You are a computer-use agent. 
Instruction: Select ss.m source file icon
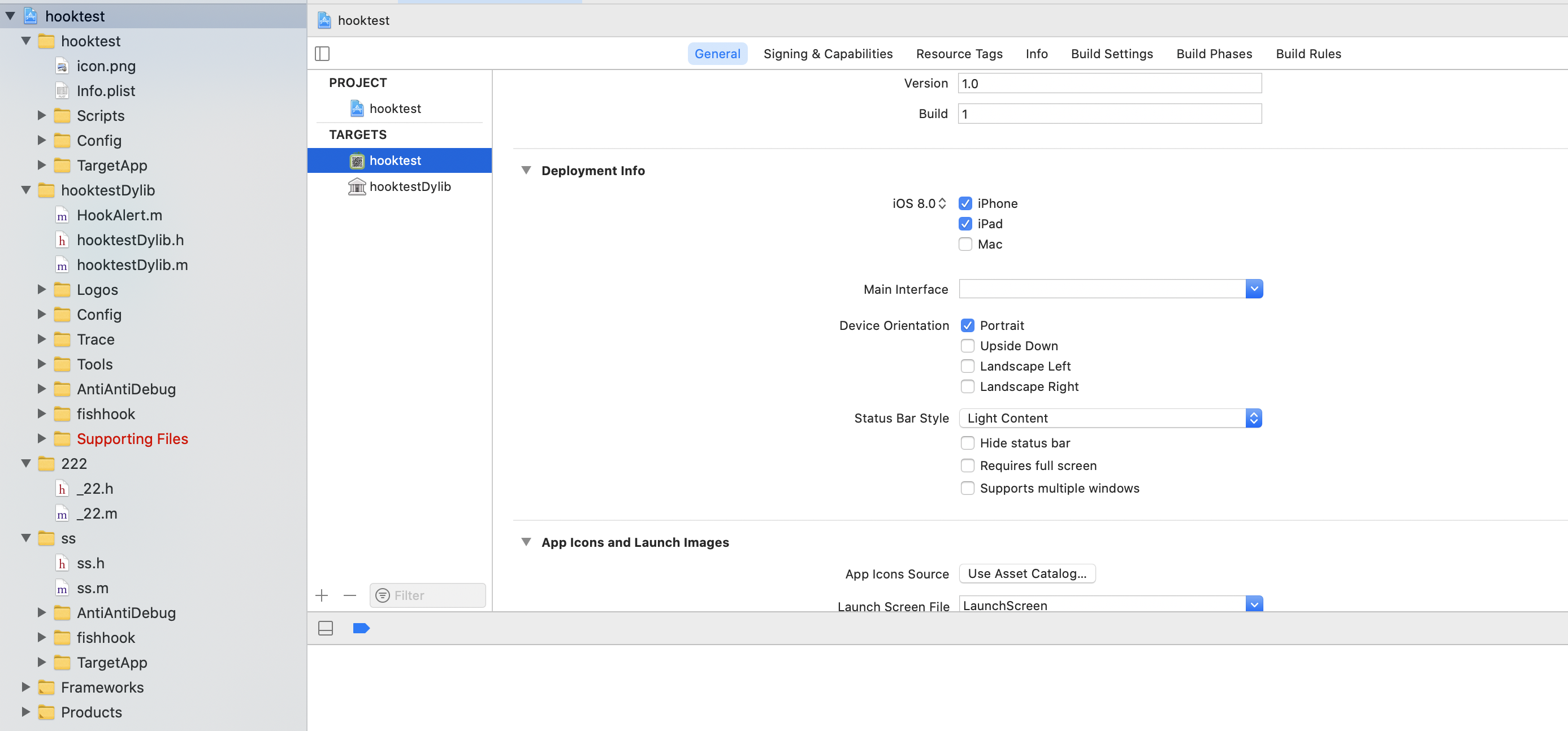coord(62,588)
